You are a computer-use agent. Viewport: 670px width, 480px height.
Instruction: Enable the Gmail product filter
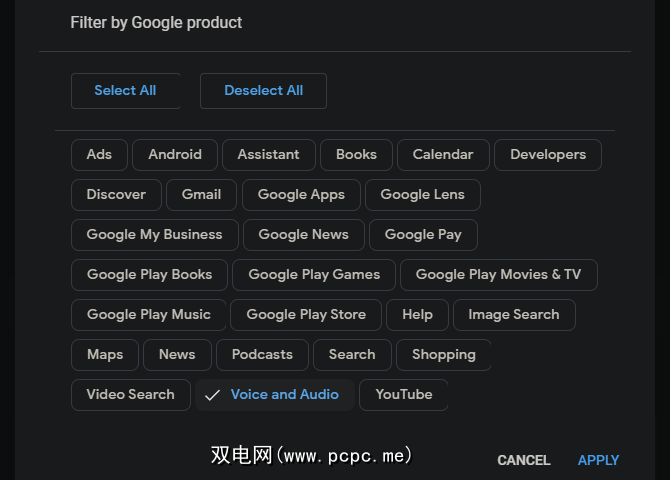[x=201, y=195]
